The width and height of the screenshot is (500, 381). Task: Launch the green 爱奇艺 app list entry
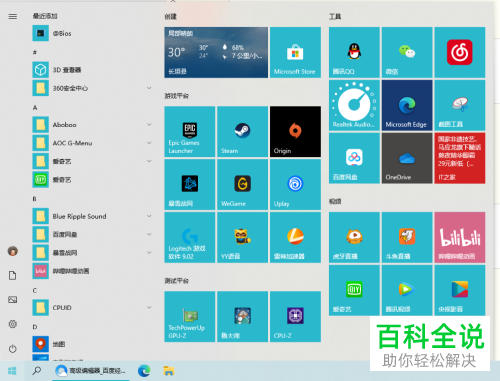point(92,180)
